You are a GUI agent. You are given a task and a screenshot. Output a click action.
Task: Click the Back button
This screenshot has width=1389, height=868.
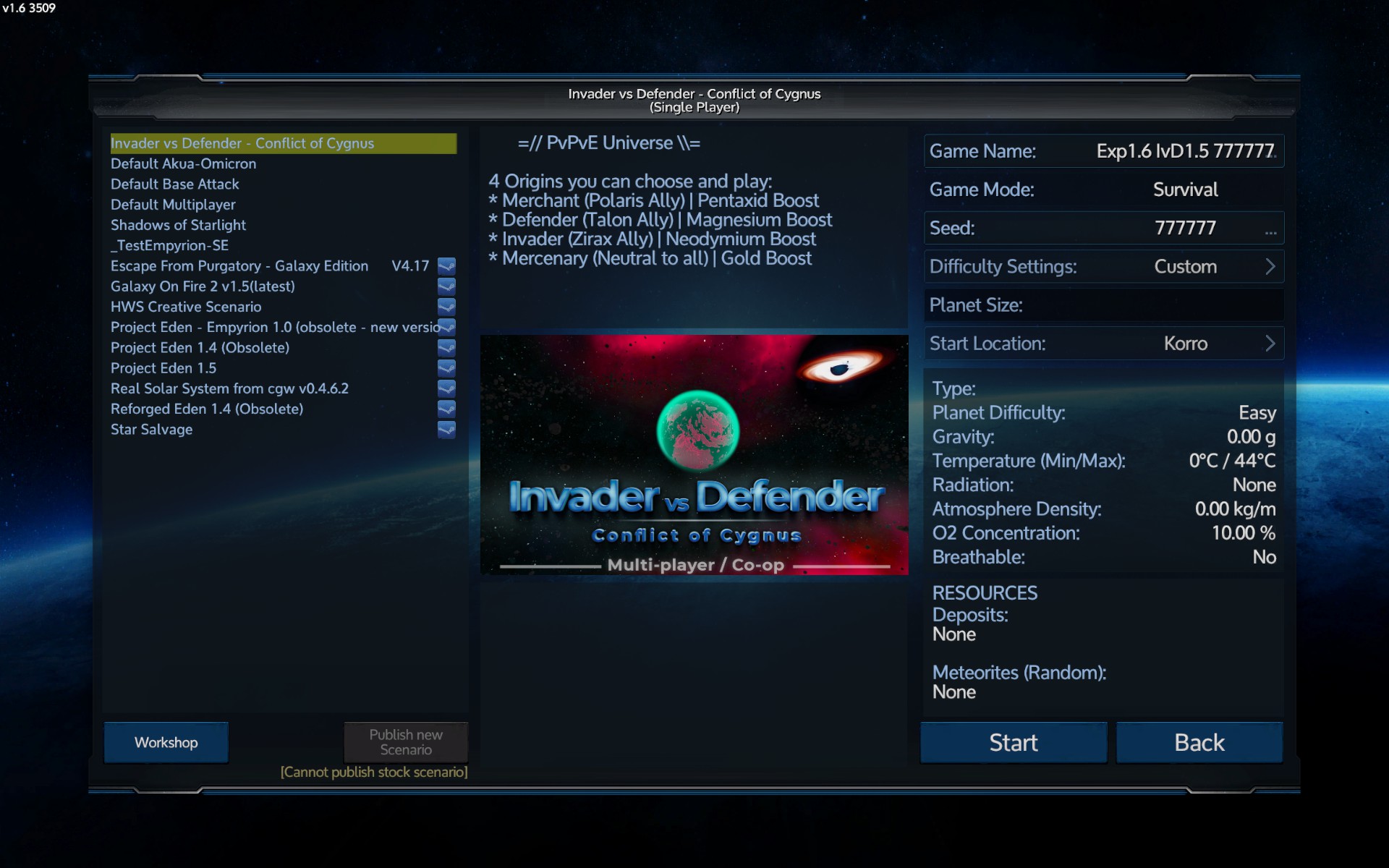(x=1199, y=743)
